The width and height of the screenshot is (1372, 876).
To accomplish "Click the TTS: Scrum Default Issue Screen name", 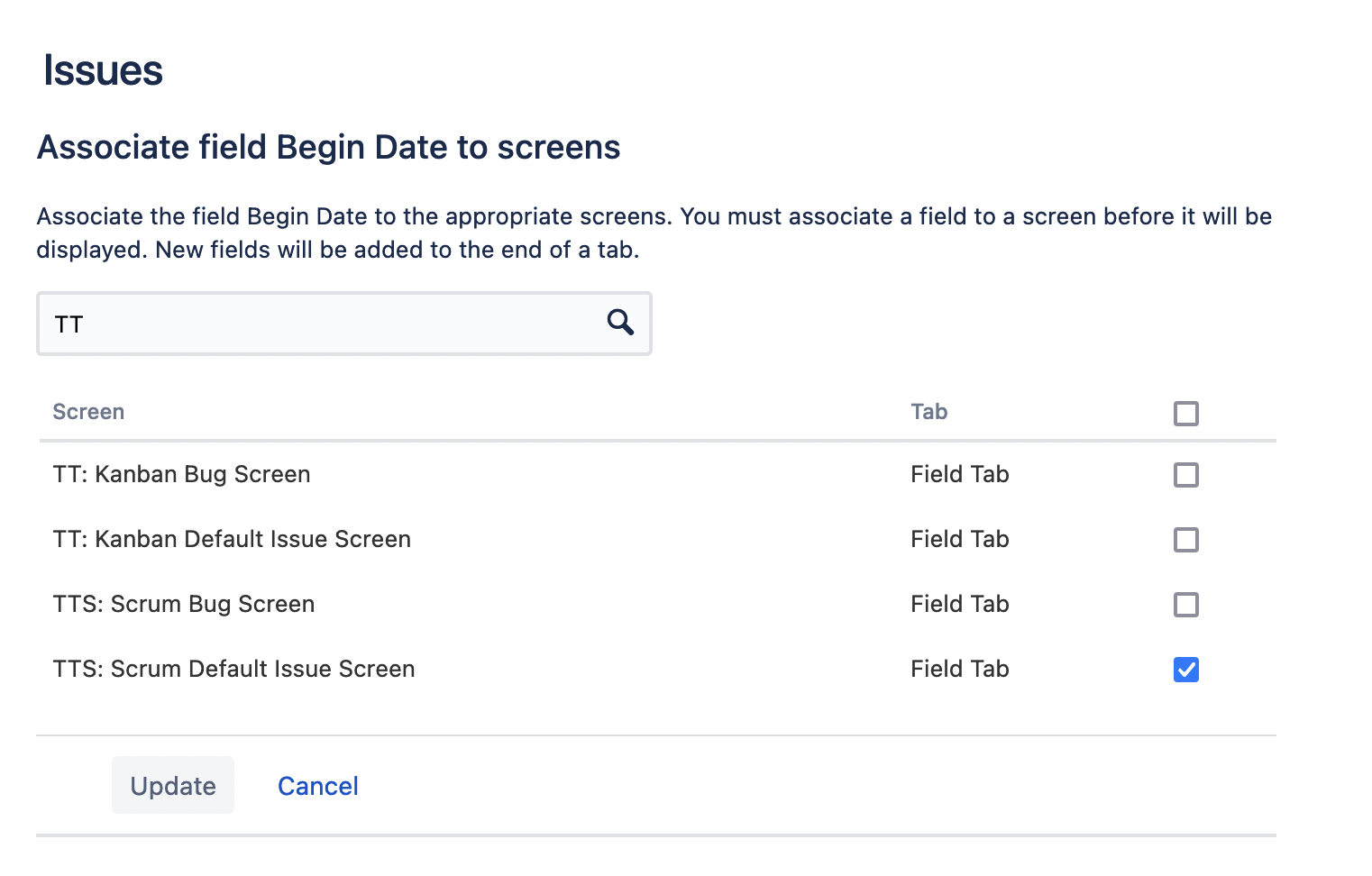I will [233, 669].
